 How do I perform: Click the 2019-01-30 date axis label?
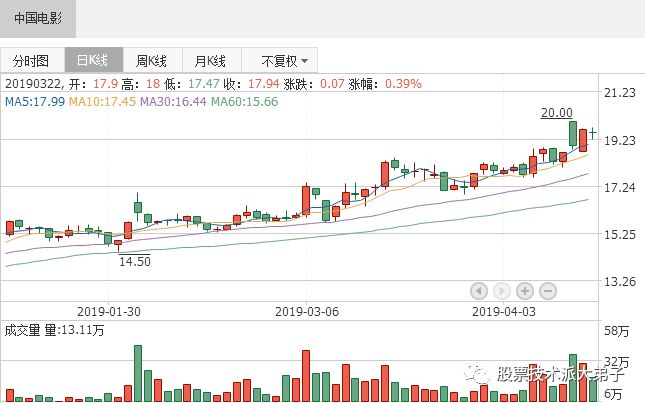109,311
